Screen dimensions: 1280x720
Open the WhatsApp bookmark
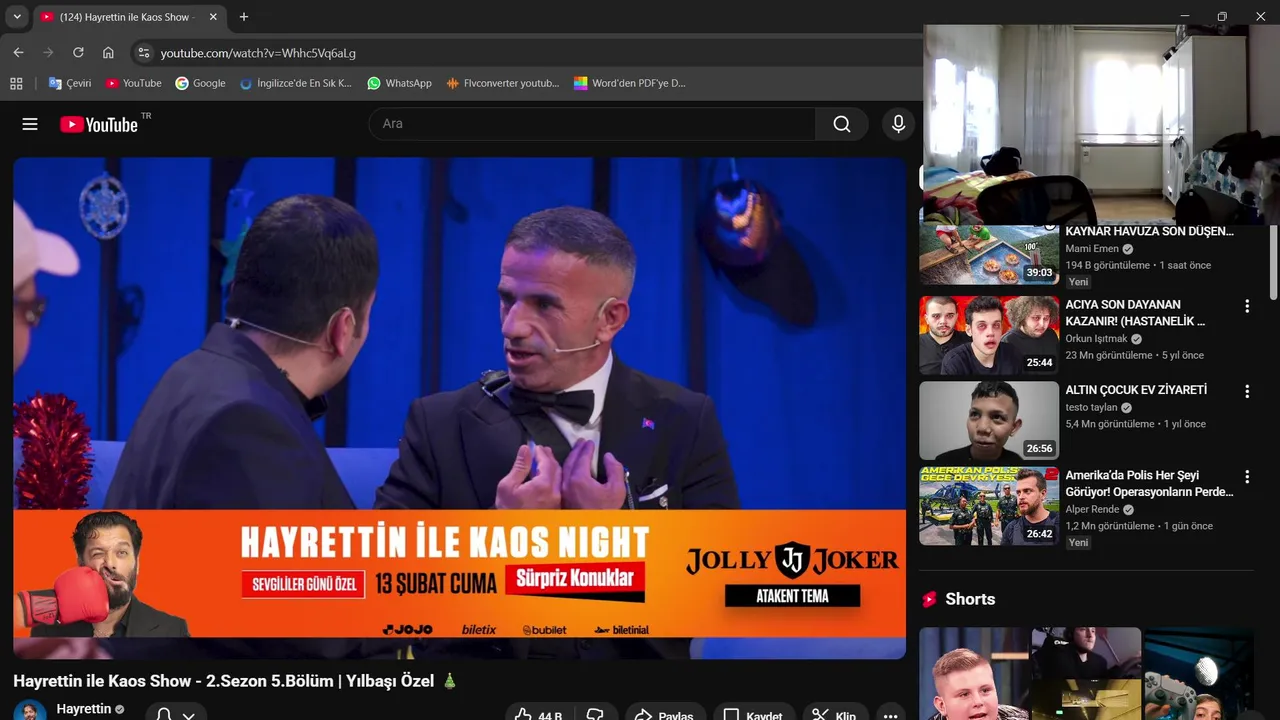point(399,83)
